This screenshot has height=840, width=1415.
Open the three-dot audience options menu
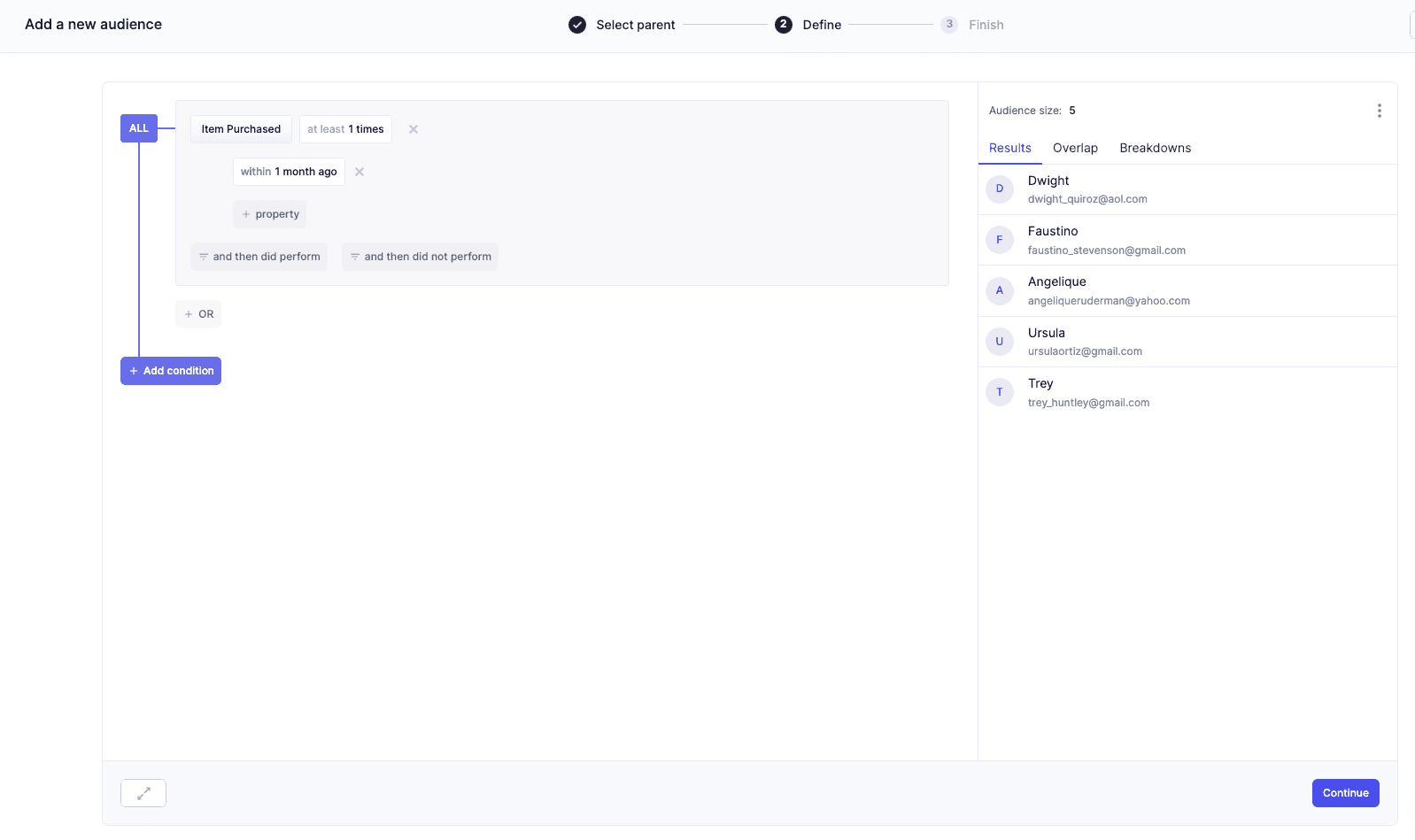tap(1379, 111)
